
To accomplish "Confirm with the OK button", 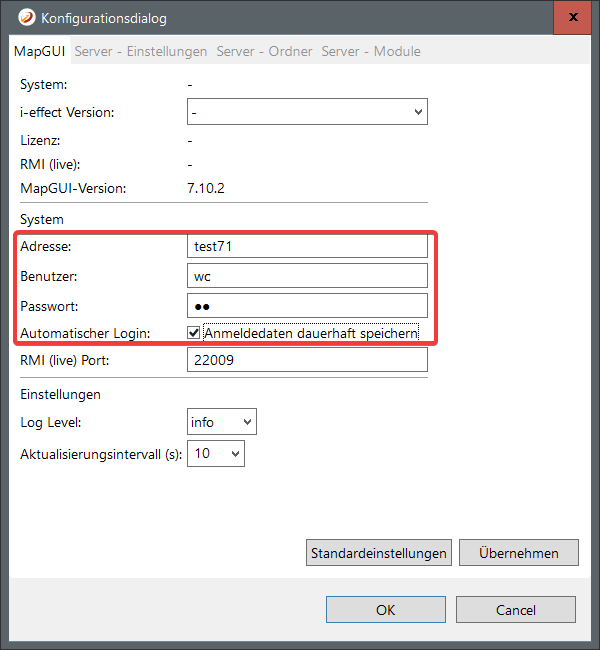I will click(x=385, y=609).
